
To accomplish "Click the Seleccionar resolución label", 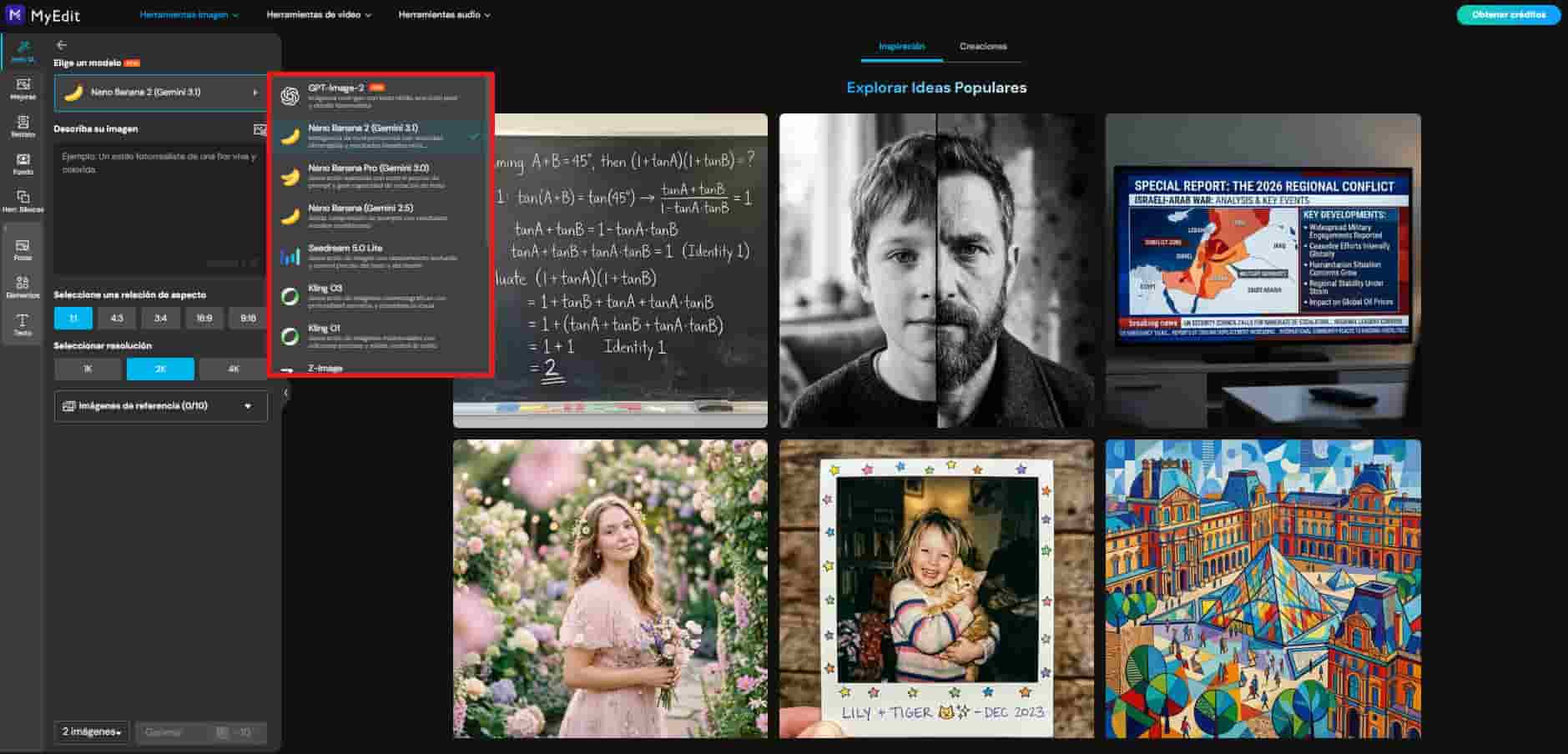I will [103, 345].
